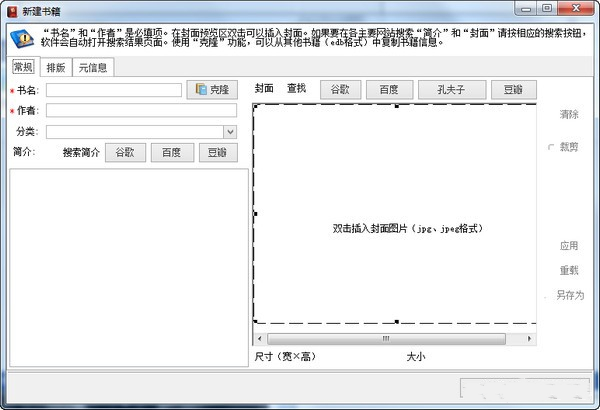This screenshot has width=600, height=410.
Task: Click the 作者 input field
Action: tap(141, 110)
